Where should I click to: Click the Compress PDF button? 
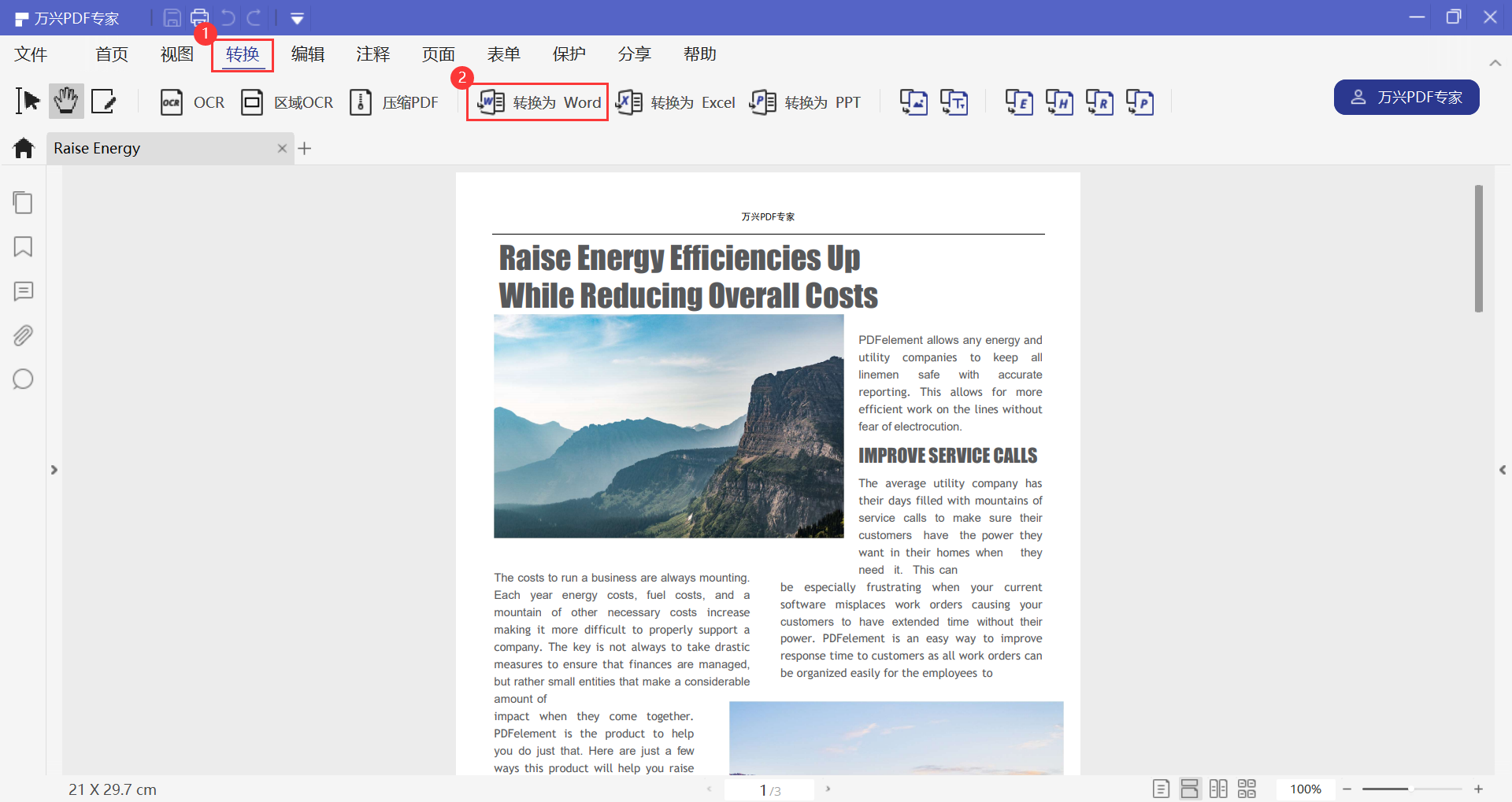[x=395, y=102]
